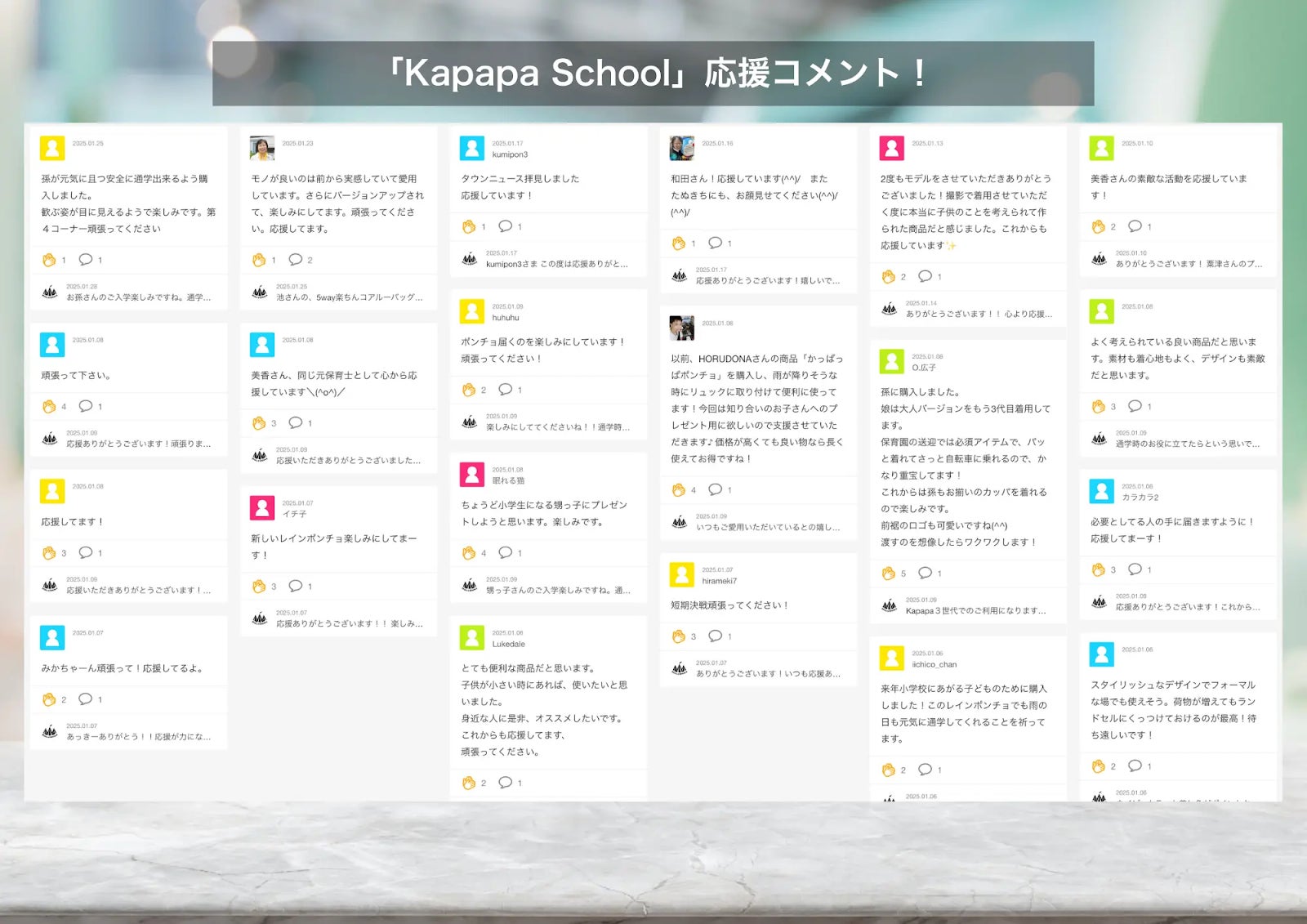The image size is (1307, 924).
Task: Open comment bubble under hirameki7's message
Action: click(716, 636)
